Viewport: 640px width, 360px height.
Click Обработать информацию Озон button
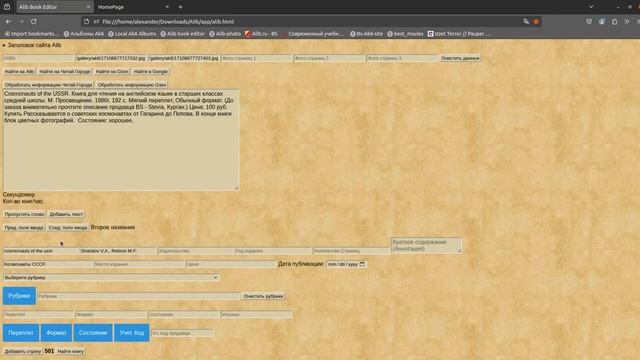tap(131, 85)
